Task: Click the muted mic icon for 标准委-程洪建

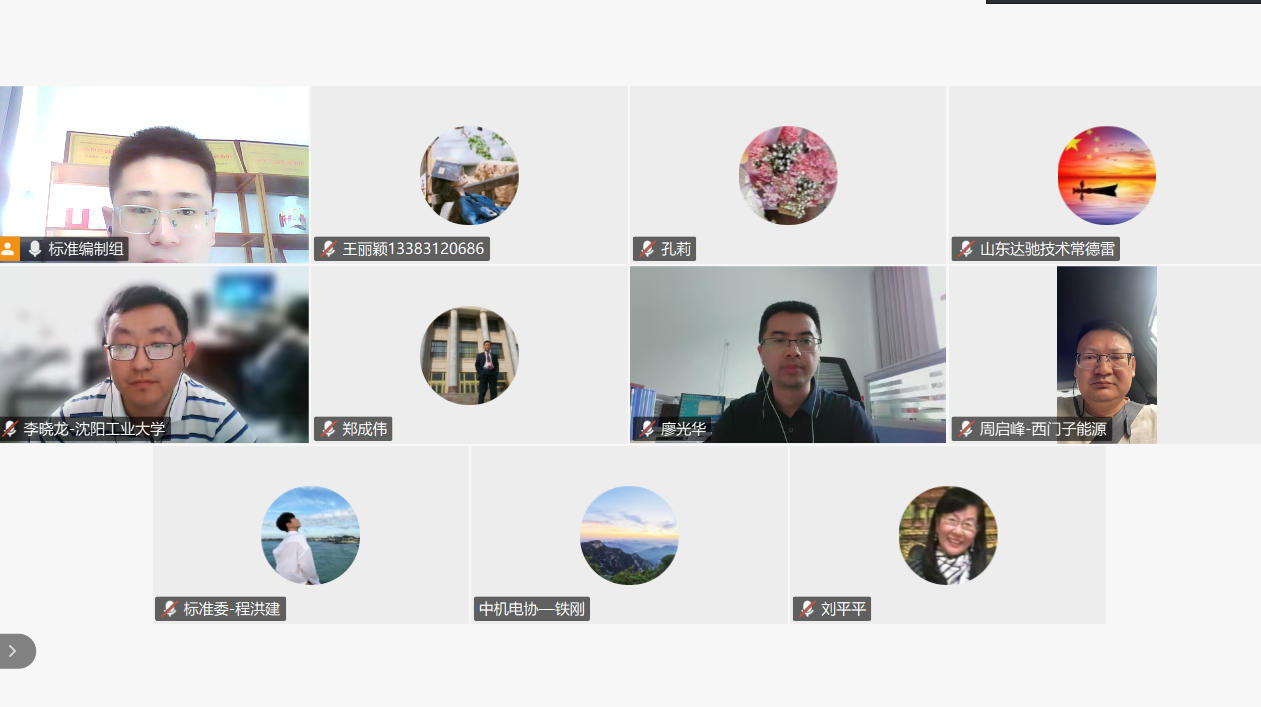Action: click(x=169, y=609)
